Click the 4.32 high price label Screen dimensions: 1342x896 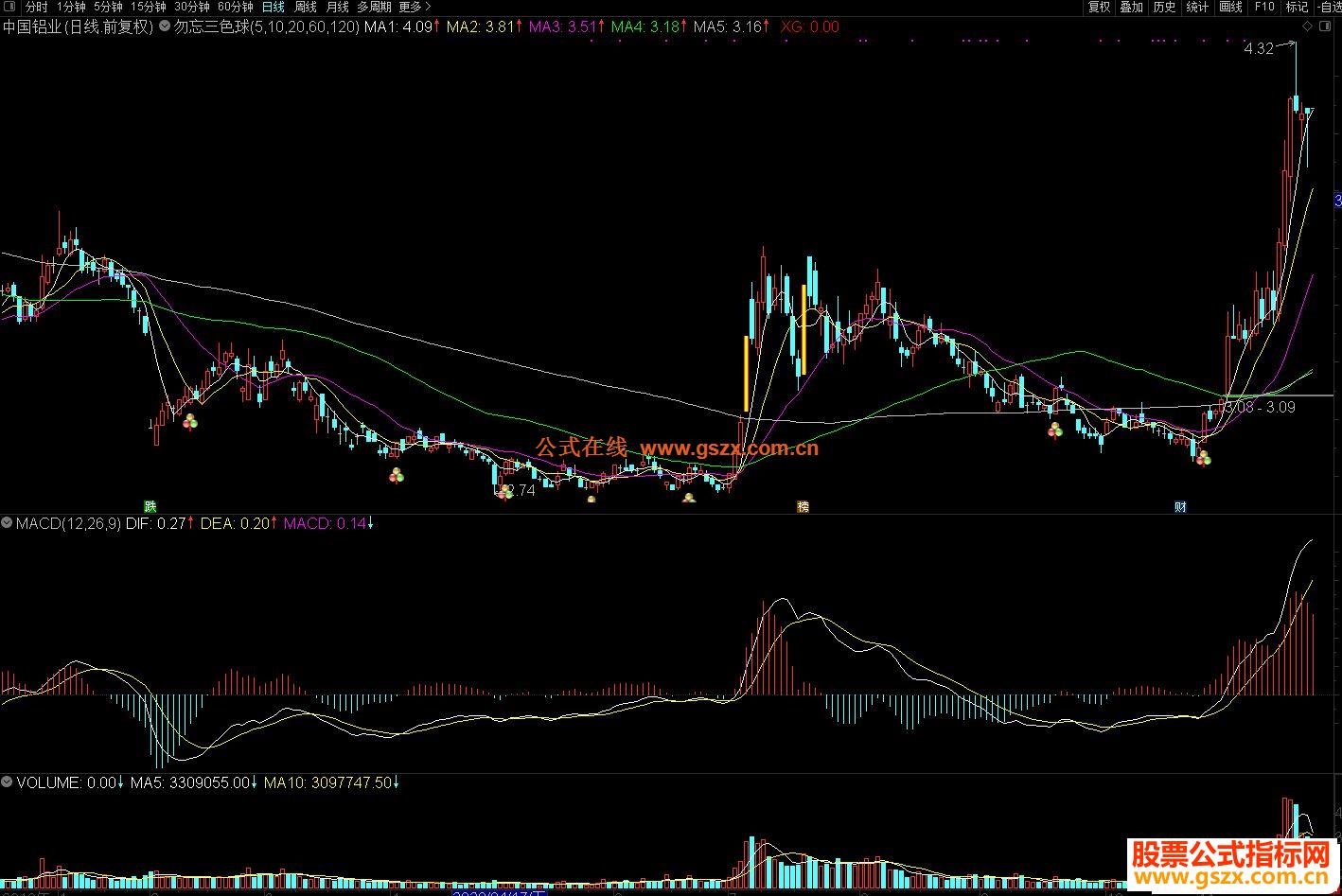click(1259, 48)
